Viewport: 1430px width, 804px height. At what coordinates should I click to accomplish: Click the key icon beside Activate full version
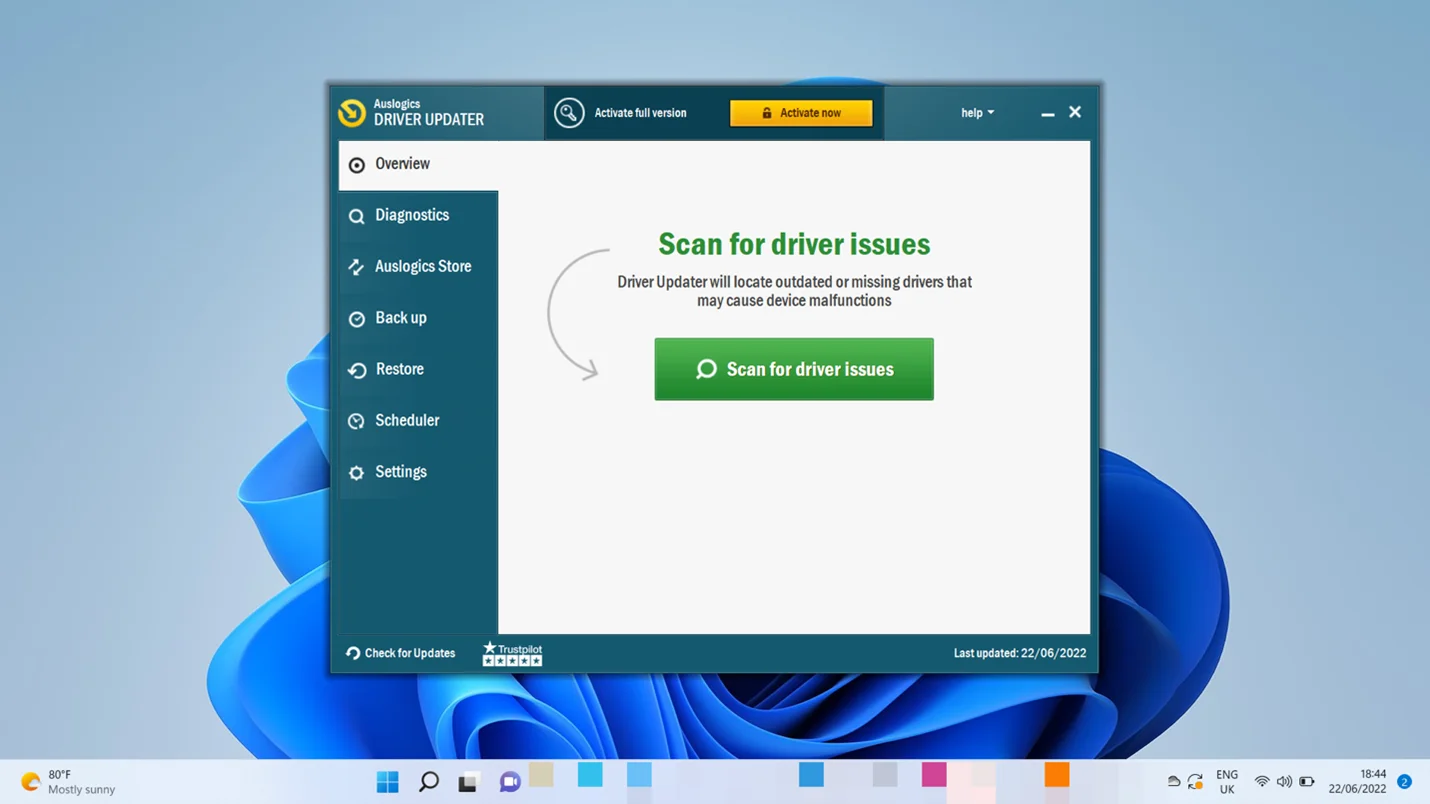click(x=569, y=113)
